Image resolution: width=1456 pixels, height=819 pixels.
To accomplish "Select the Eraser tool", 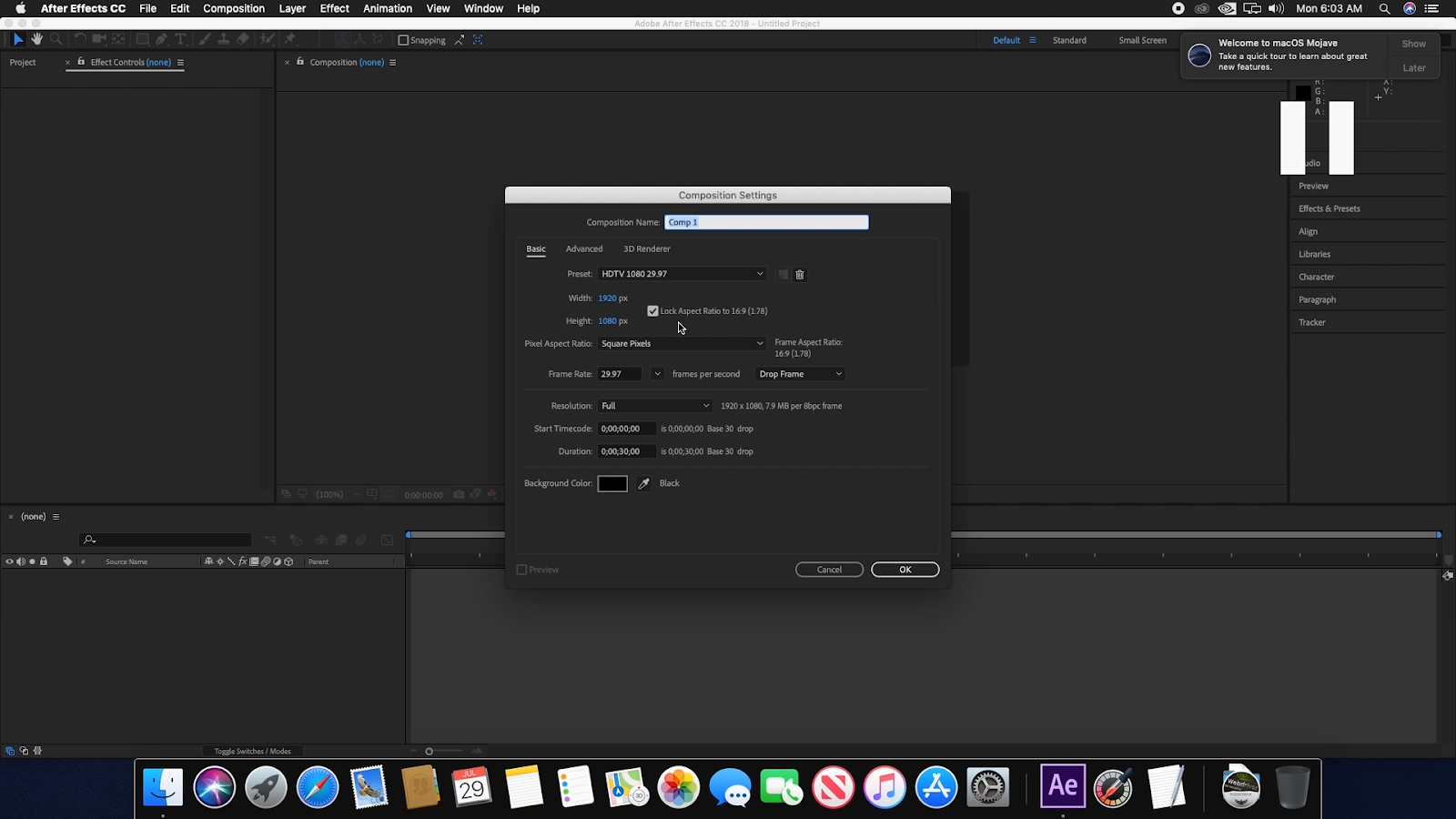I will 243,39.
